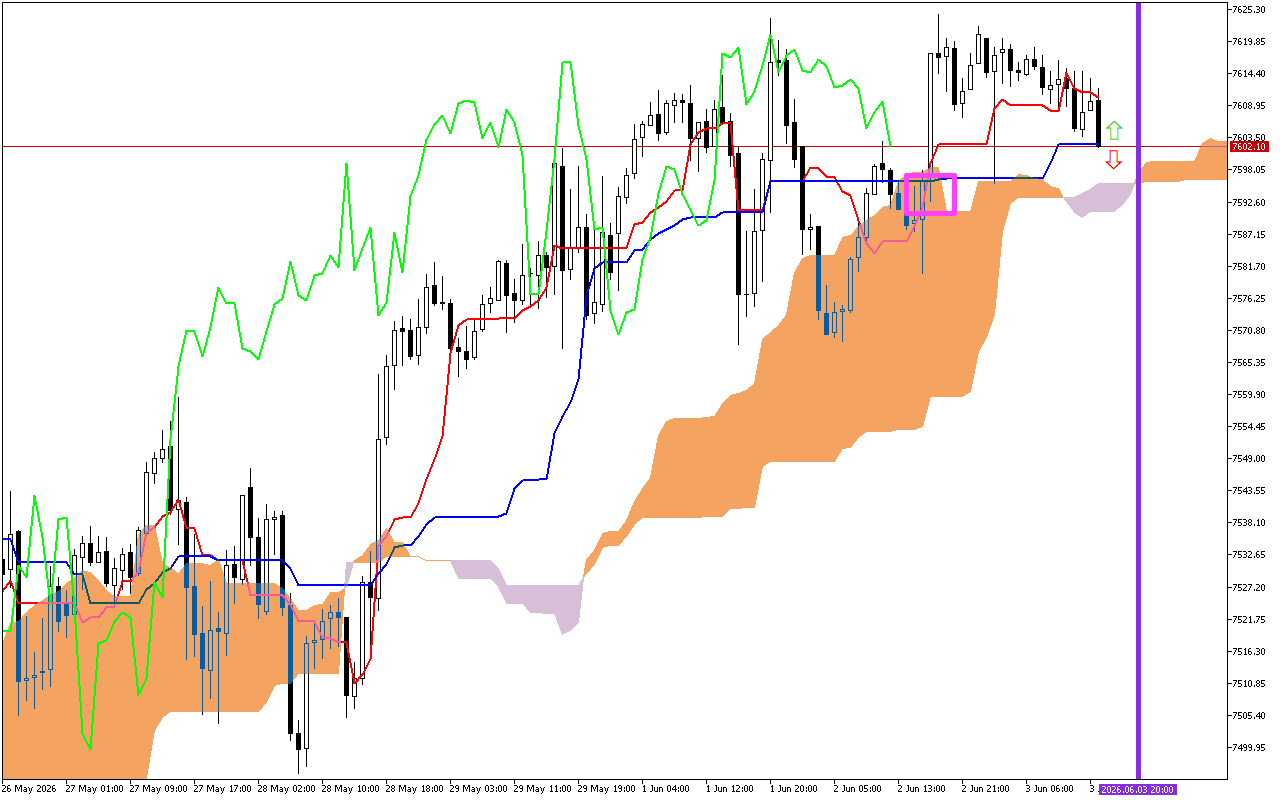Click price scale value 7527.20
The width and height of the screenshot is (1280, 800).
(x=1248, y=587)
